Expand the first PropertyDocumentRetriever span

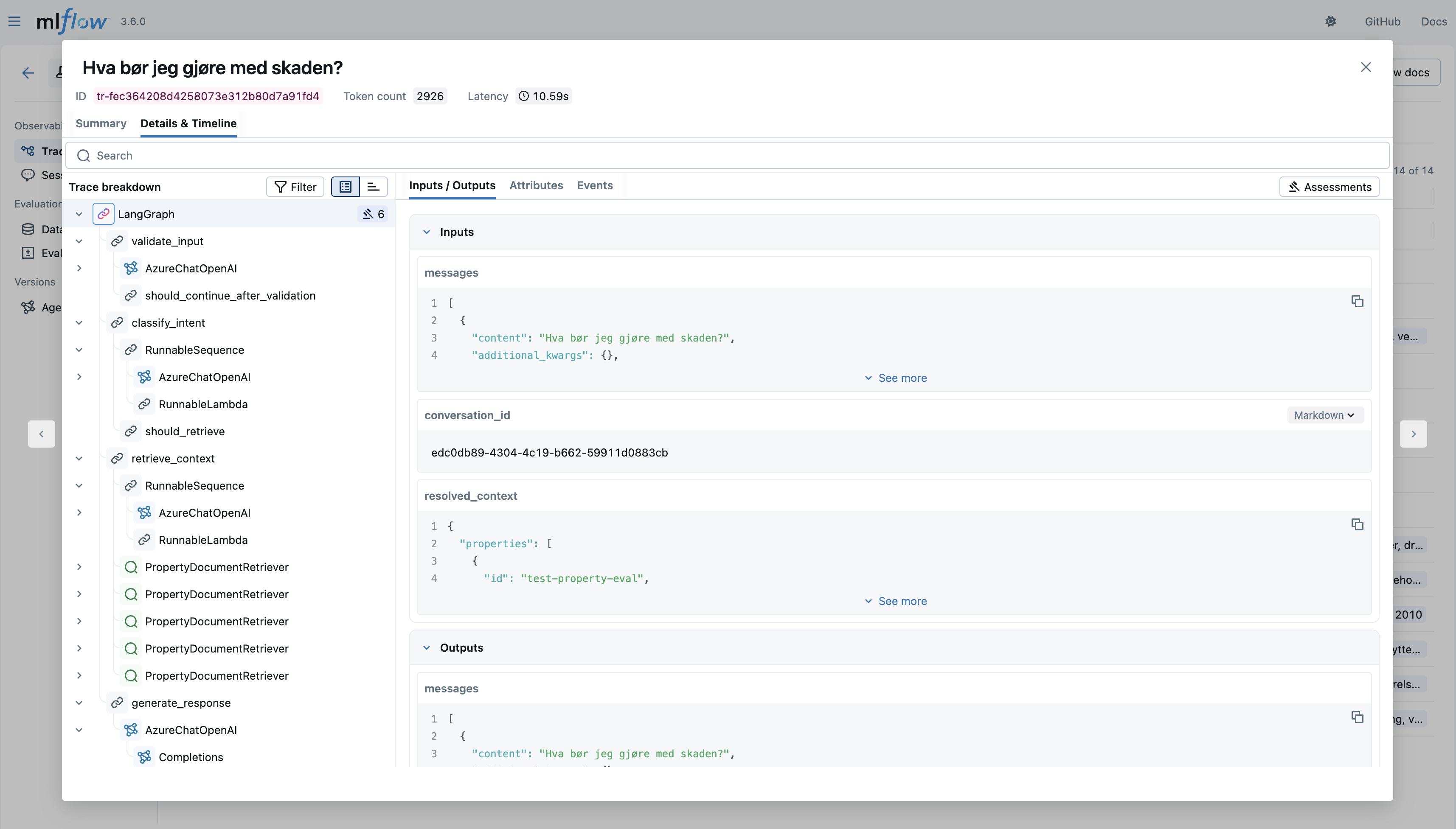79,567
